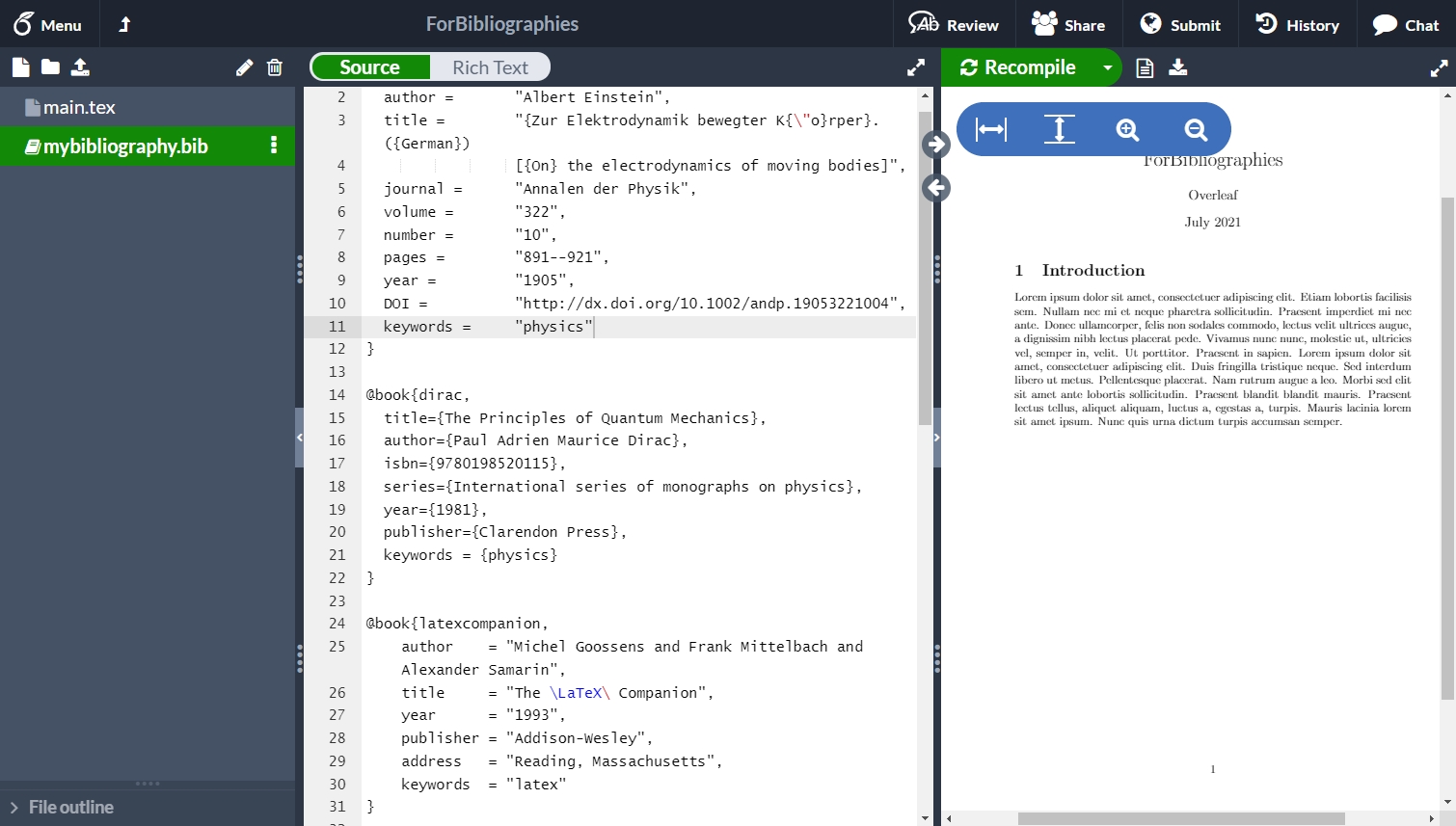Create a new folder in file tree
1456x826 pixels.
click(50, 67)
